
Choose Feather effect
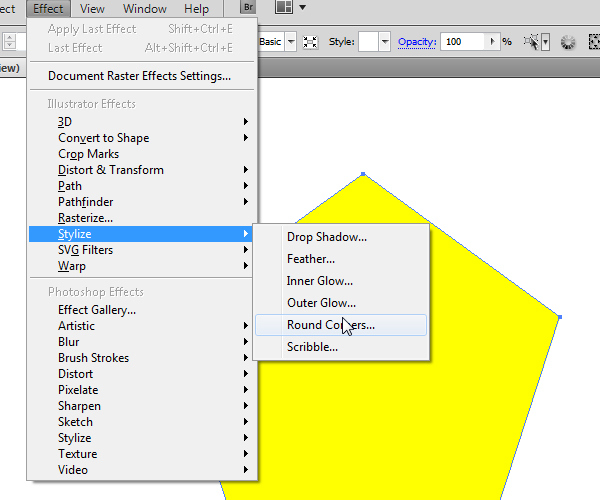click(341, 259)
